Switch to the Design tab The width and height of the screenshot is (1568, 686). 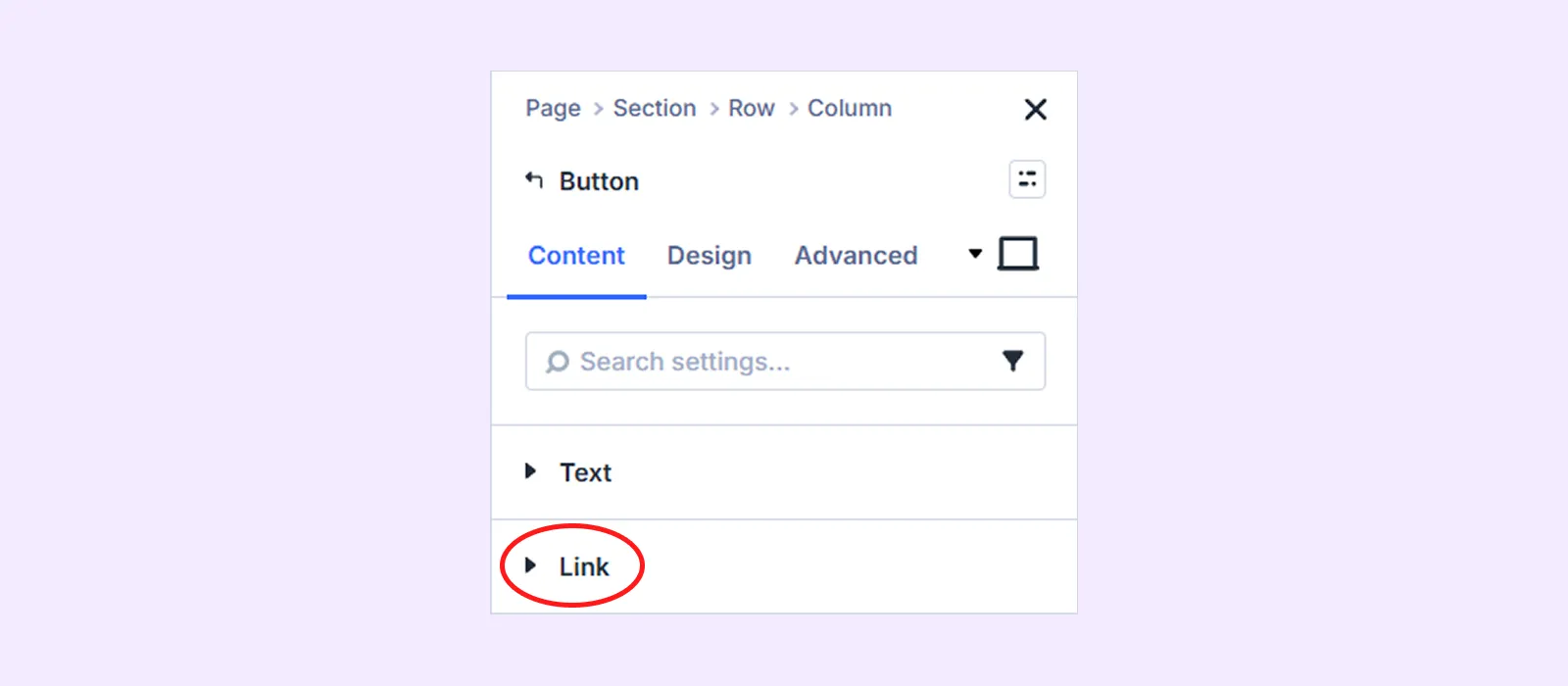coord(710,256)
